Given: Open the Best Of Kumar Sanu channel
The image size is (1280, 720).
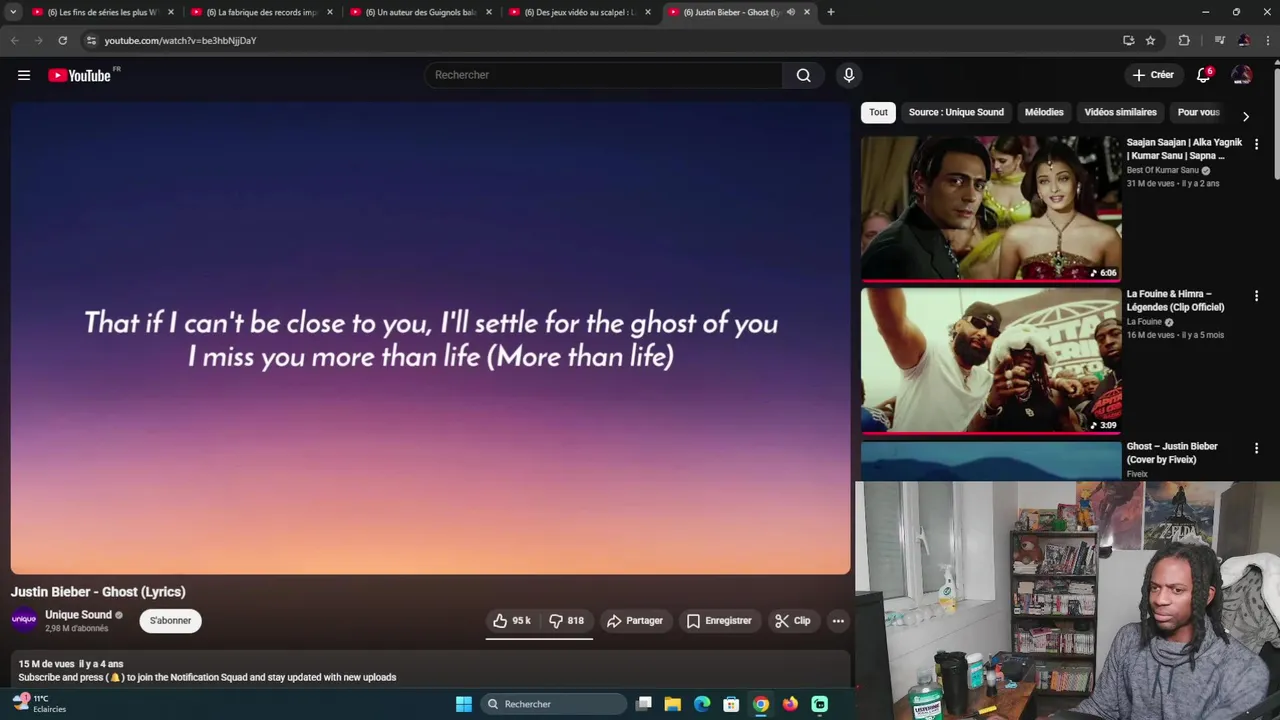Looking at the screenshot, I should 1162,170.
